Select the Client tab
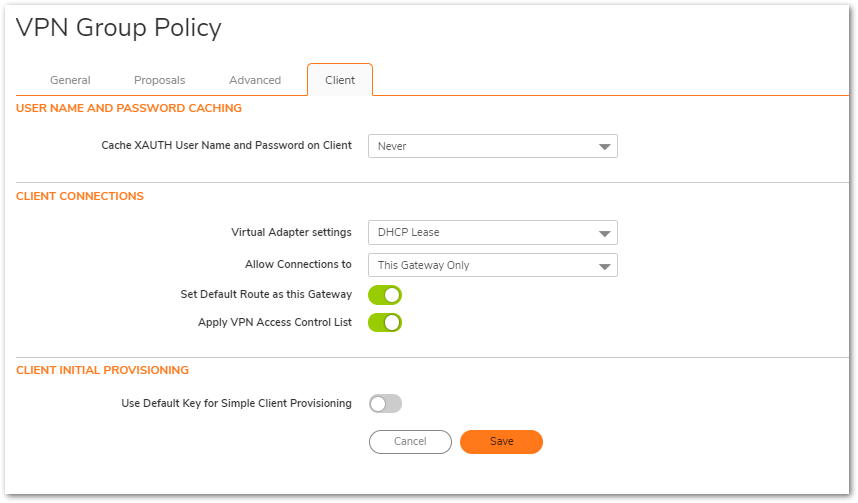858x503 pixels. point(340,80)
